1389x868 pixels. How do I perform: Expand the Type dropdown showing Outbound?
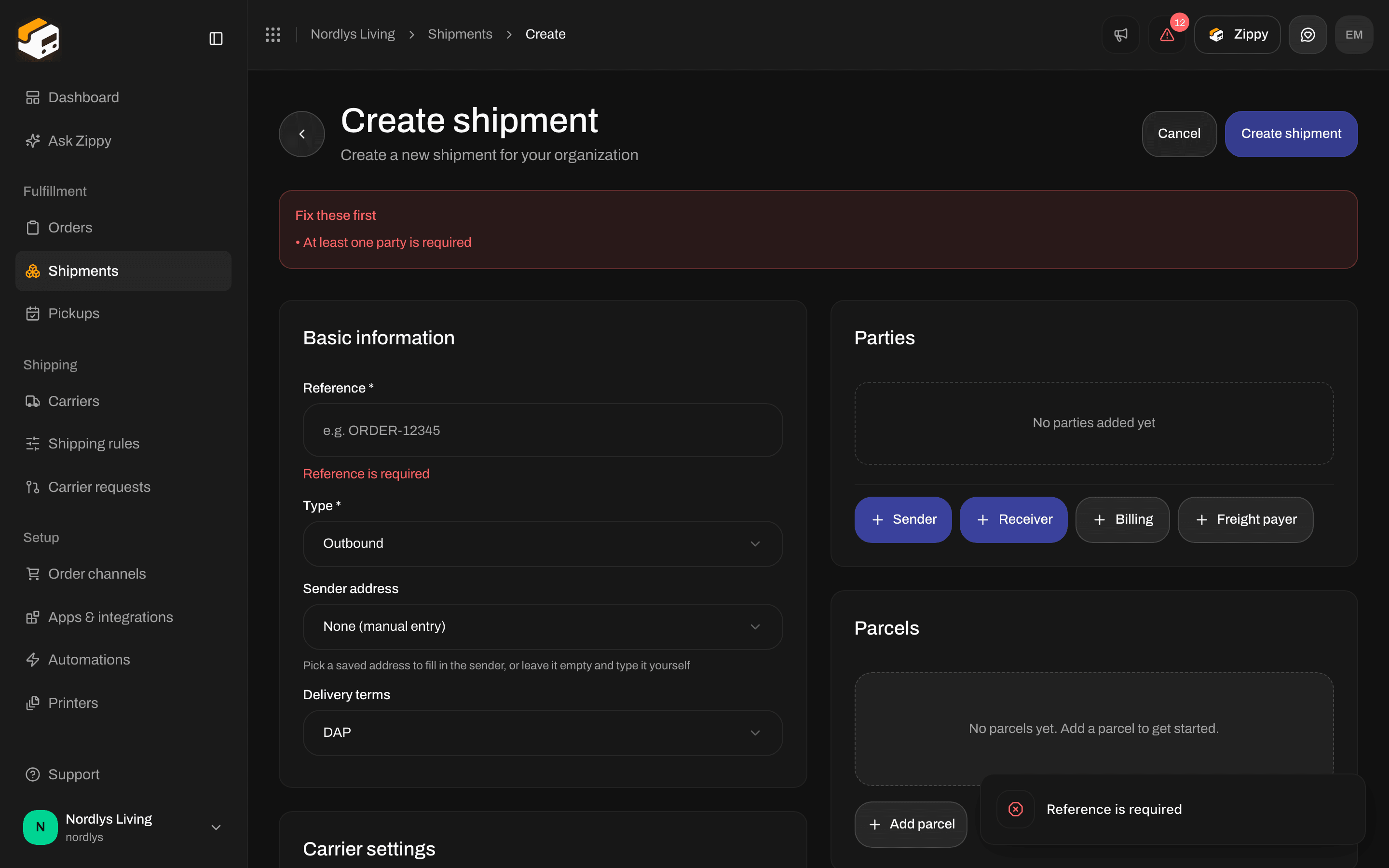543,543
